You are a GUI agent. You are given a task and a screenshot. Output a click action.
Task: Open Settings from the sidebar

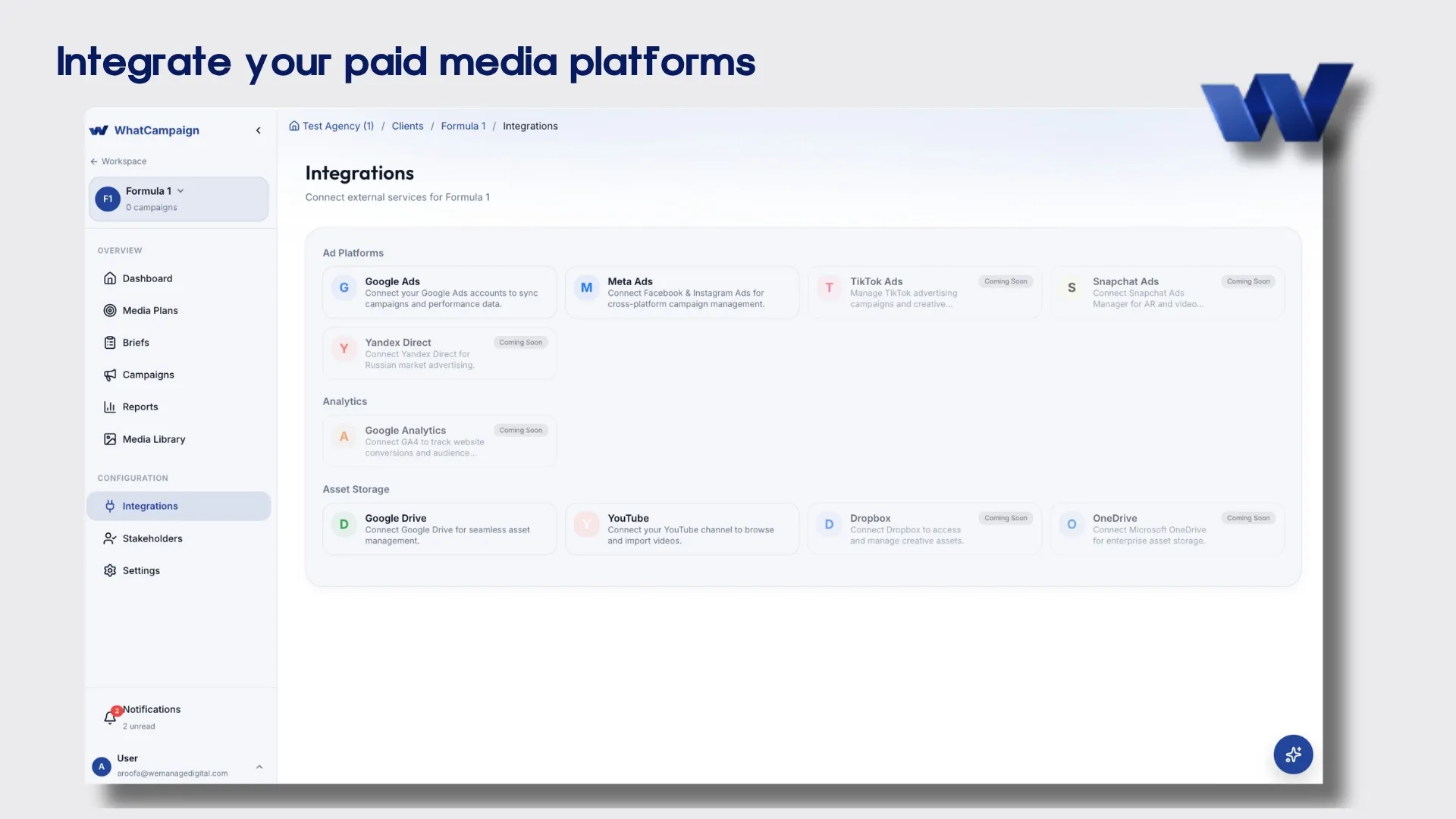179,570
